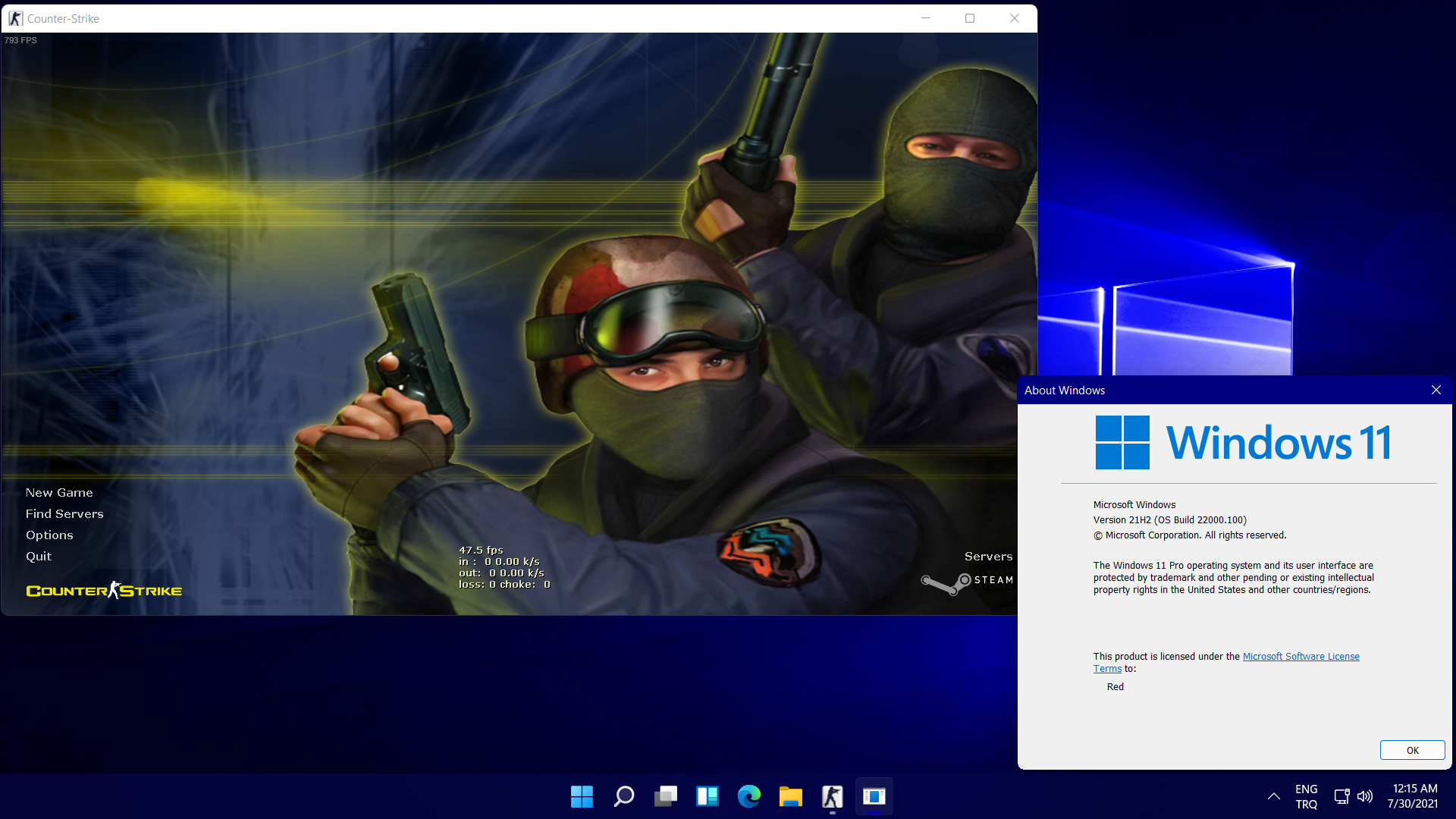Expand hidden system tray icons chevron

pos(1274,796)
